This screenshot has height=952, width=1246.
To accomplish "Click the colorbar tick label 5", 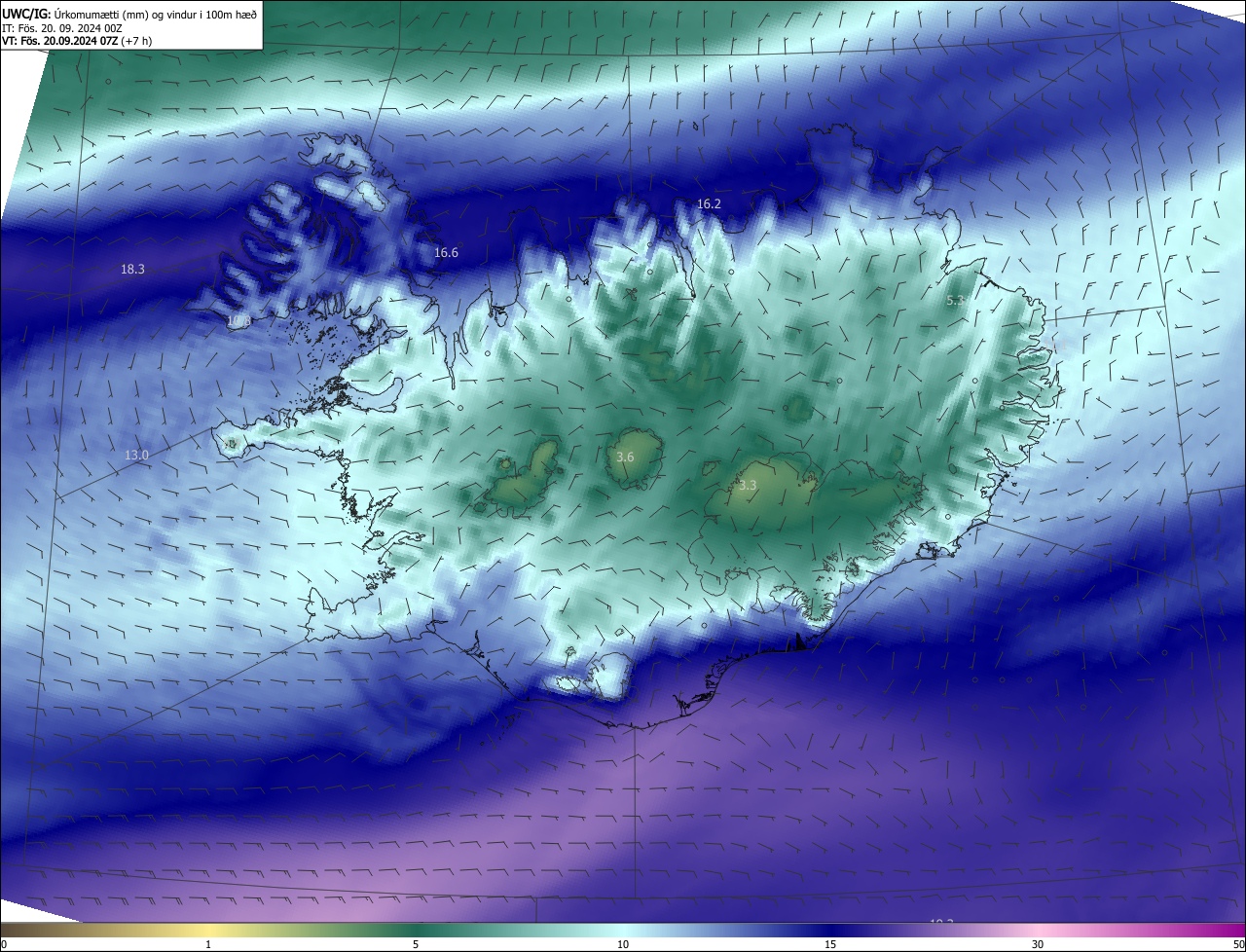I will [x=416, y=944].
